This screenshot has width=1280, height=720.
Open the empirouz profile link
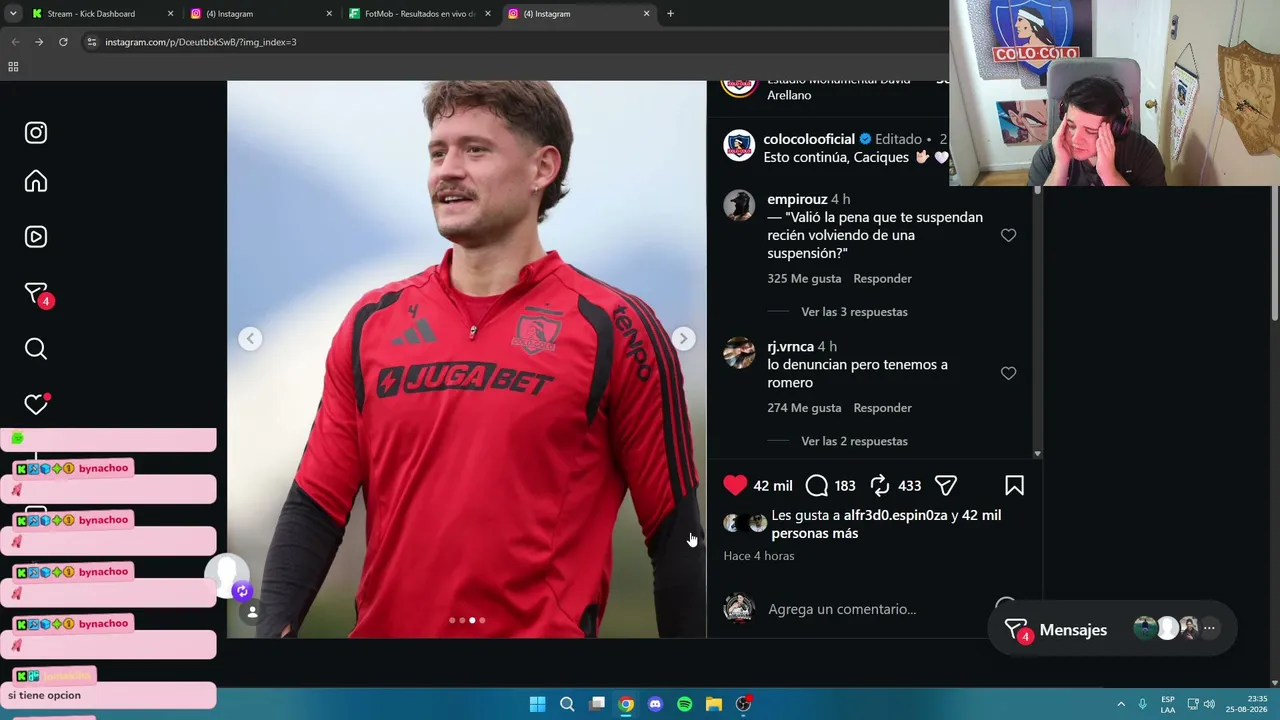click(x=797, y=199)
